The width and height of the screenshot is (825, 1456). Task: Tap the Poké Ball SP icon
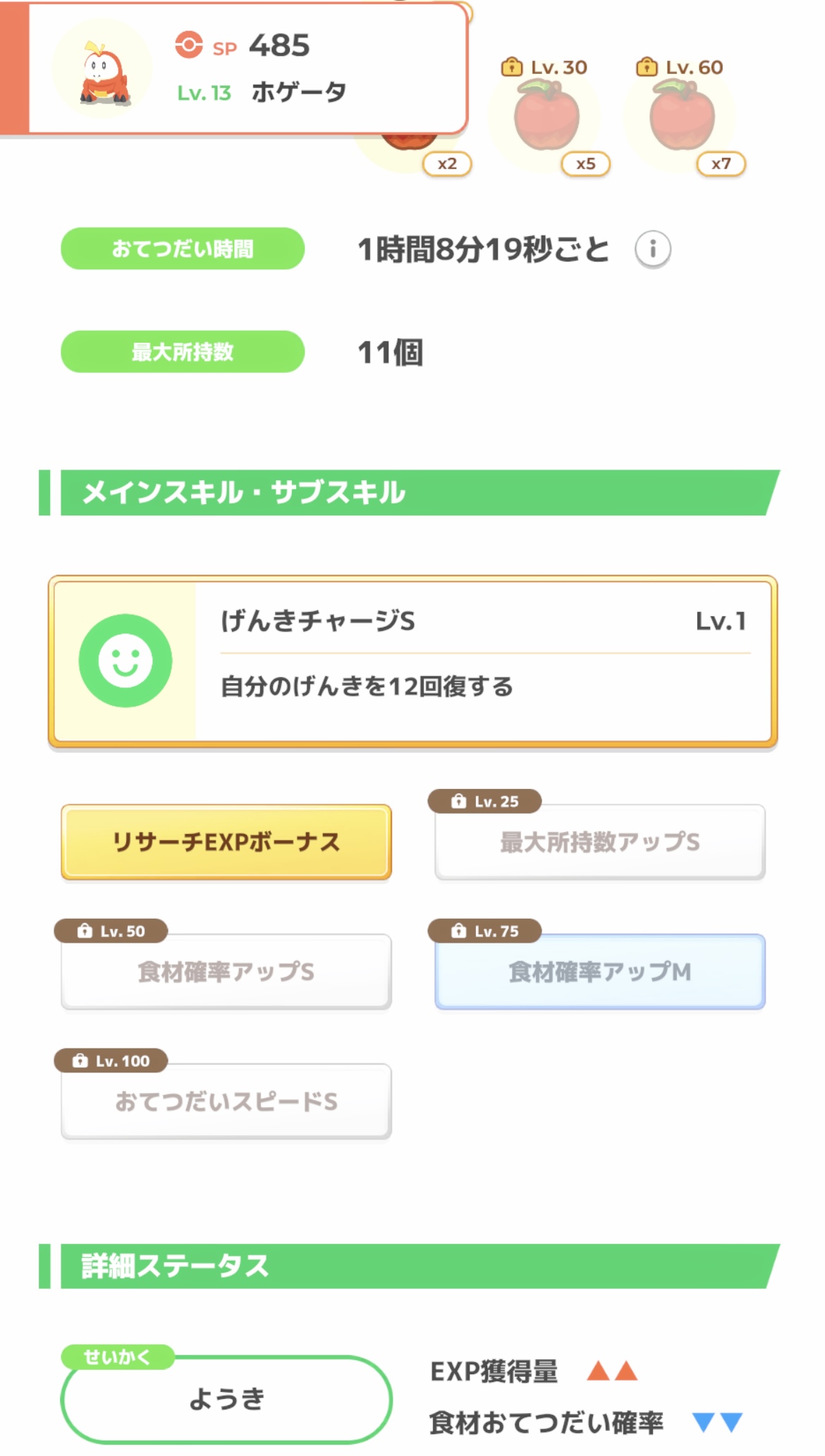coord(188,45)
